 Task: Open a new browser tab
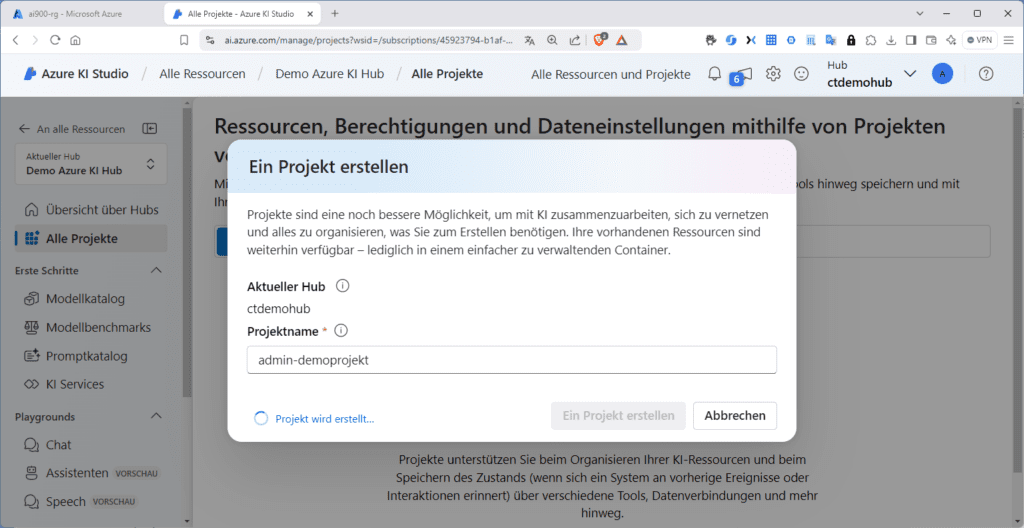click(x=335, y=13)
